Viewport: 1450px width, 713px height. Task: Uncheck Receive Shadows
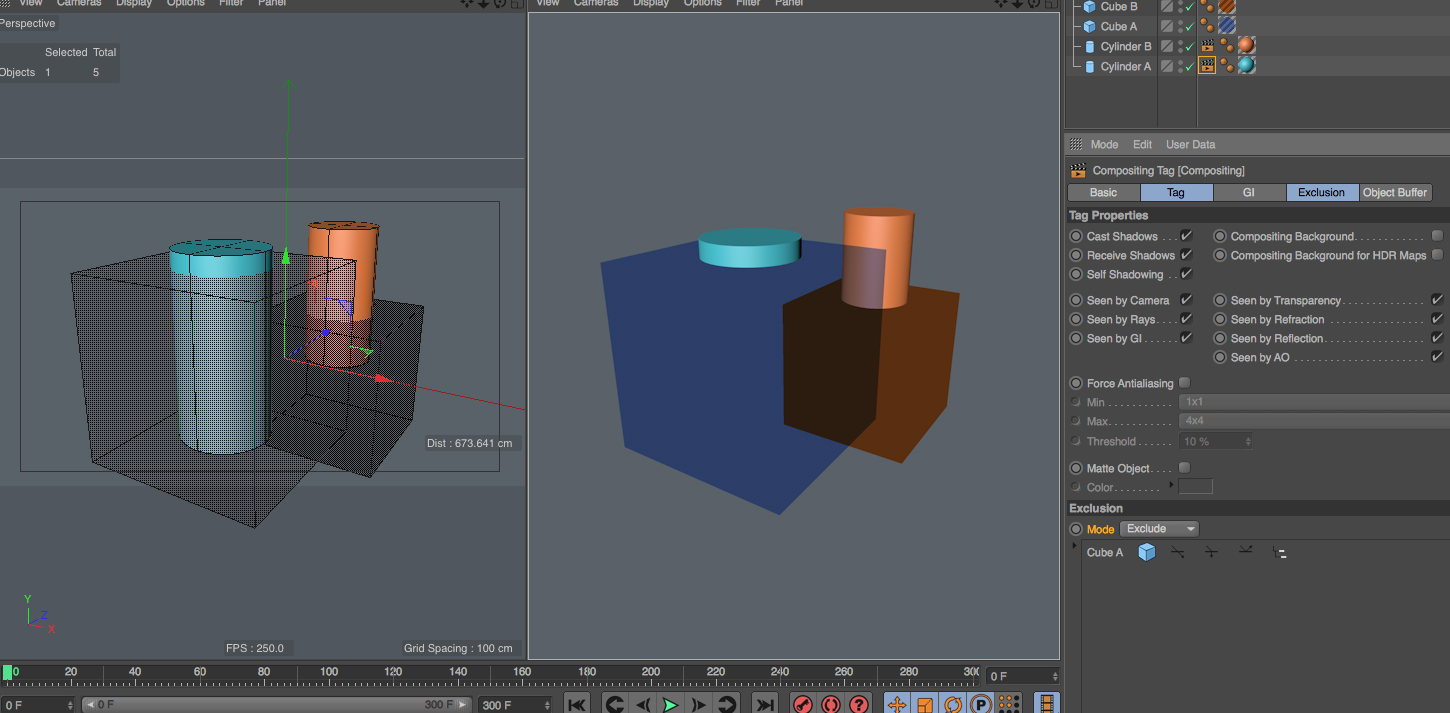click(x=1186, y=255)
